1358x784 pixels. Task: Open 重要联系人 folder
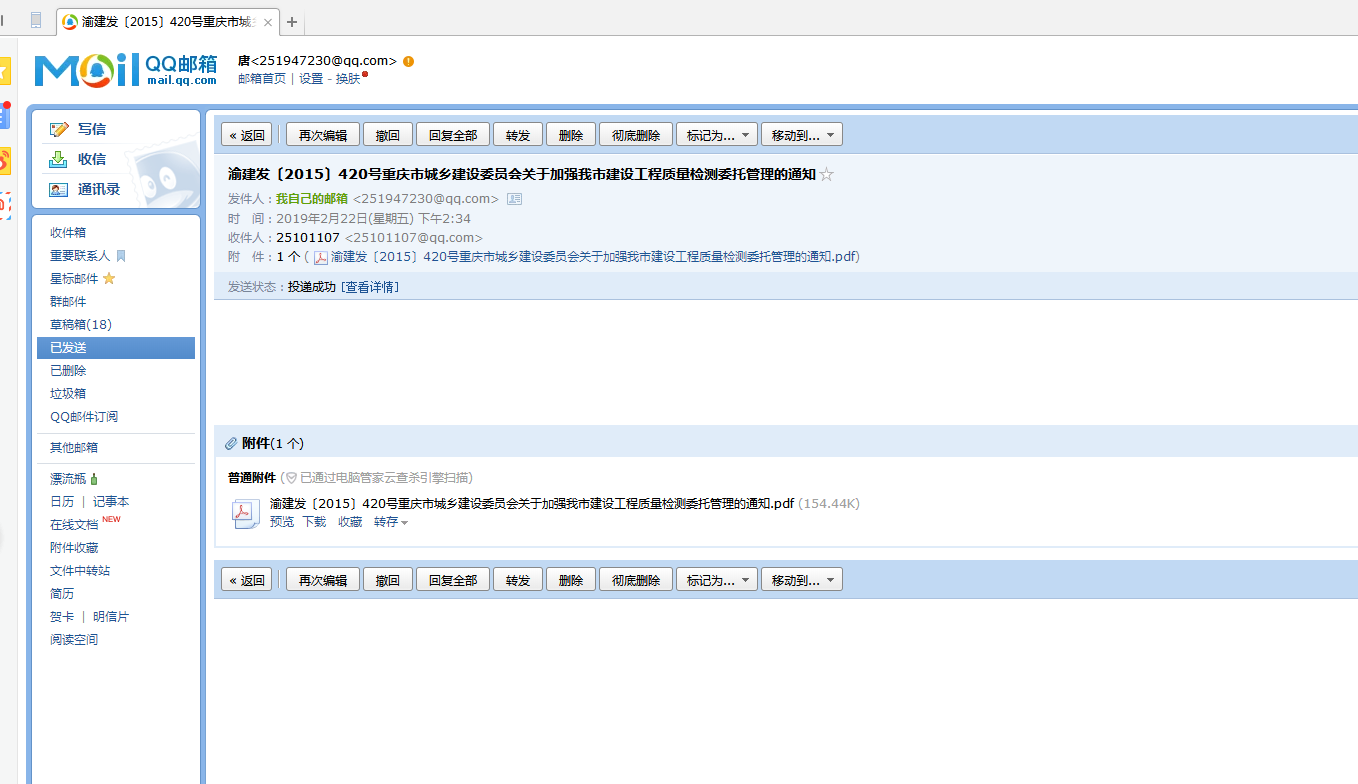(80, 256)
